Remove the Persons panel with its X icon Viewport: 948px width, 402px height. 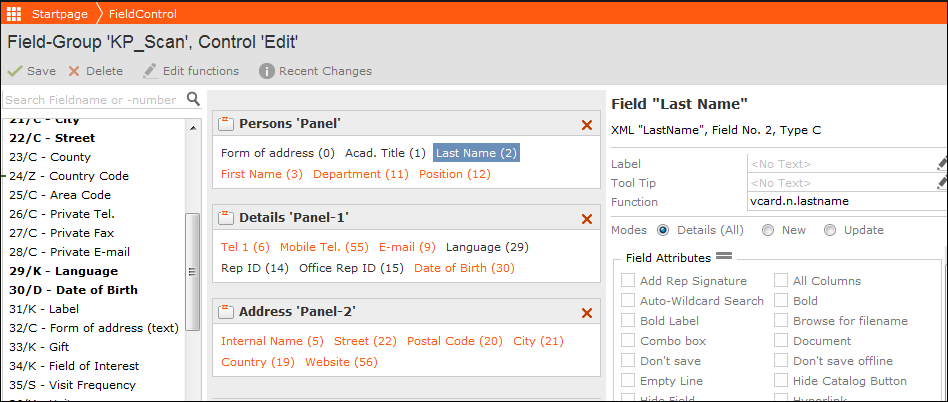pos(586,125)
